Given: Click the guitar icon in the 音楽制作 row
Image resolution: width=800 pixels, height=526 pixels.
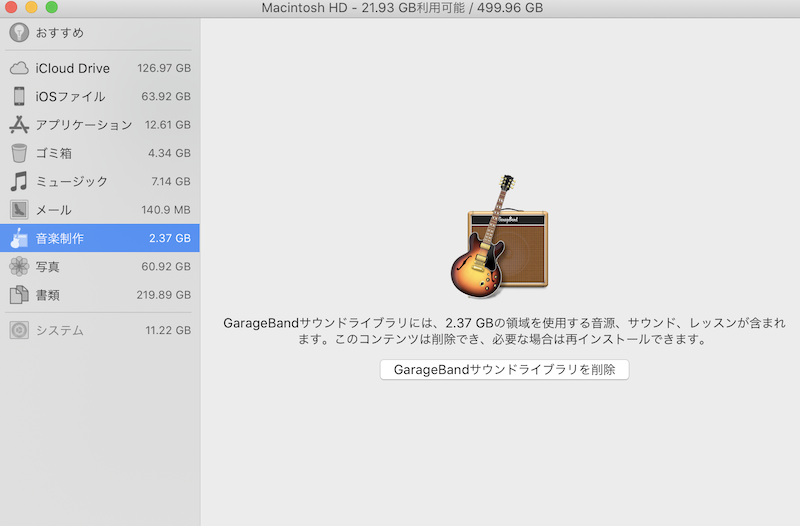Looking at the screenshot, I should click(18, 238).
